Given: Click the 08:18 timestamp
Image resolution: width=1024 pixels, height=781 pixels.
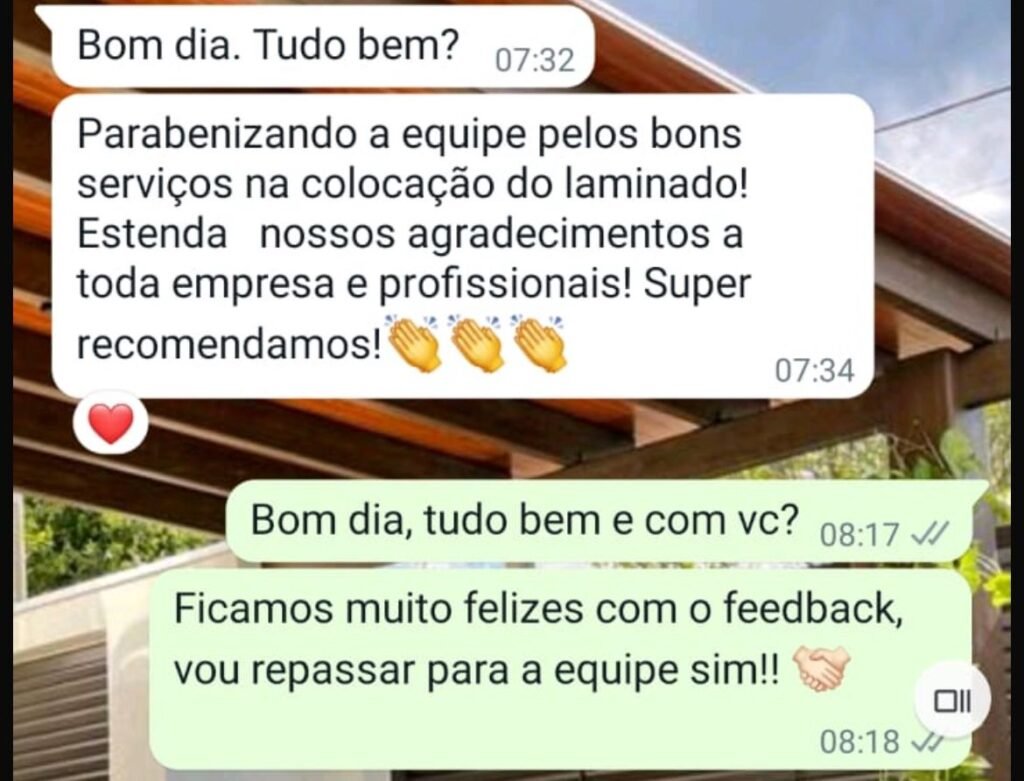Looking at the screenshot, I should point(859,742).
